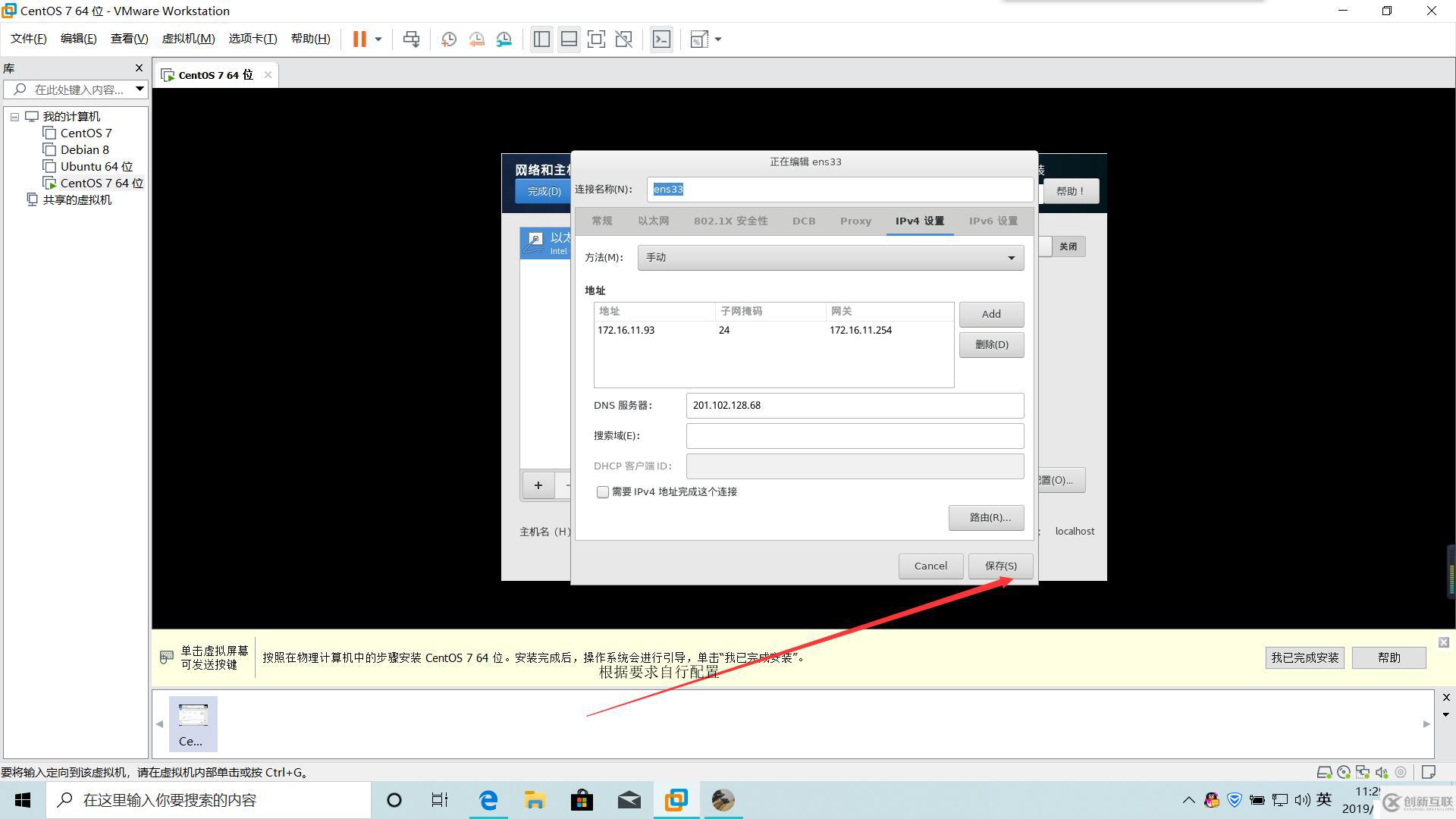Image resolution: width=1456 pixels, height=819 pixels.
Task: Take a snapshot with the clock-plus icon
Action: (448, 39)
